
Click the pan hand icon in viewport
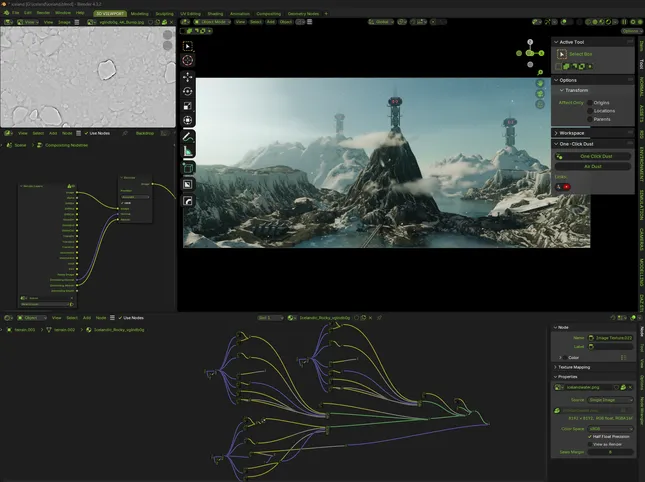point(540,83)
